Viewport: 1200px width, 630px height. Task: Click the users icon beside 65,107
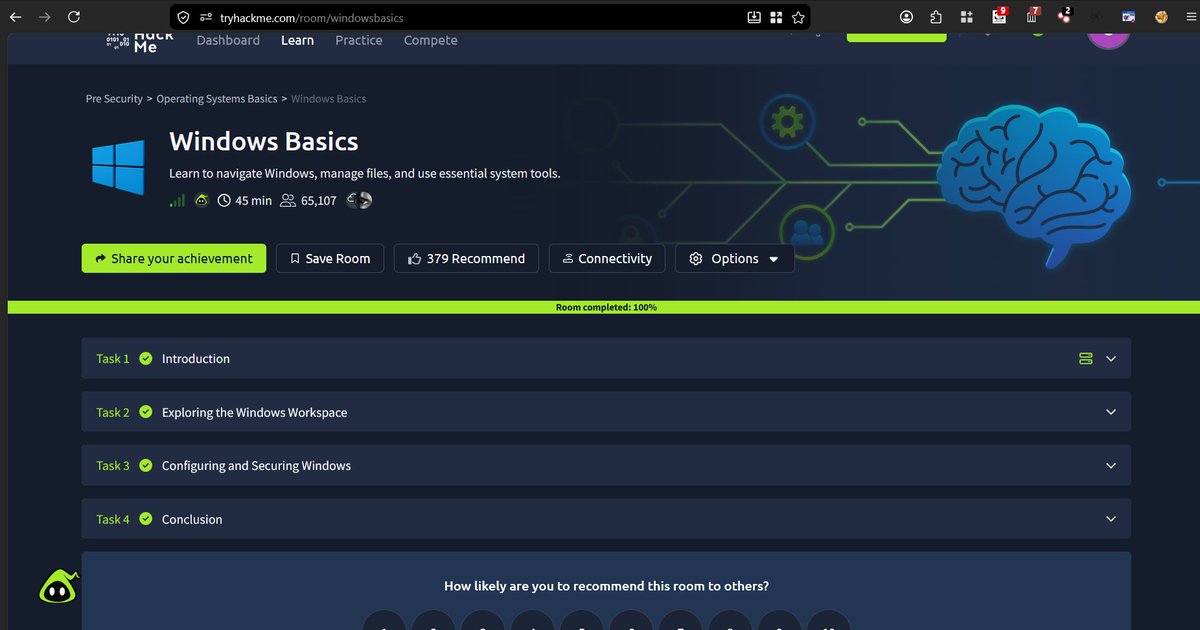(x=288, y=201)
